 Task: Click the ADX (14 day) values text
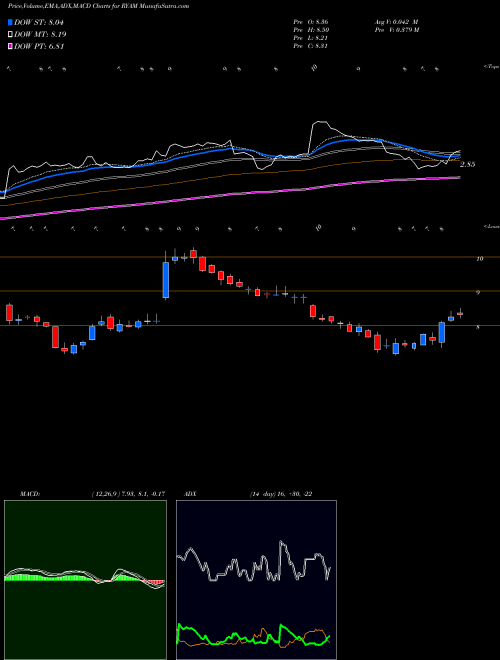point(281,494)
